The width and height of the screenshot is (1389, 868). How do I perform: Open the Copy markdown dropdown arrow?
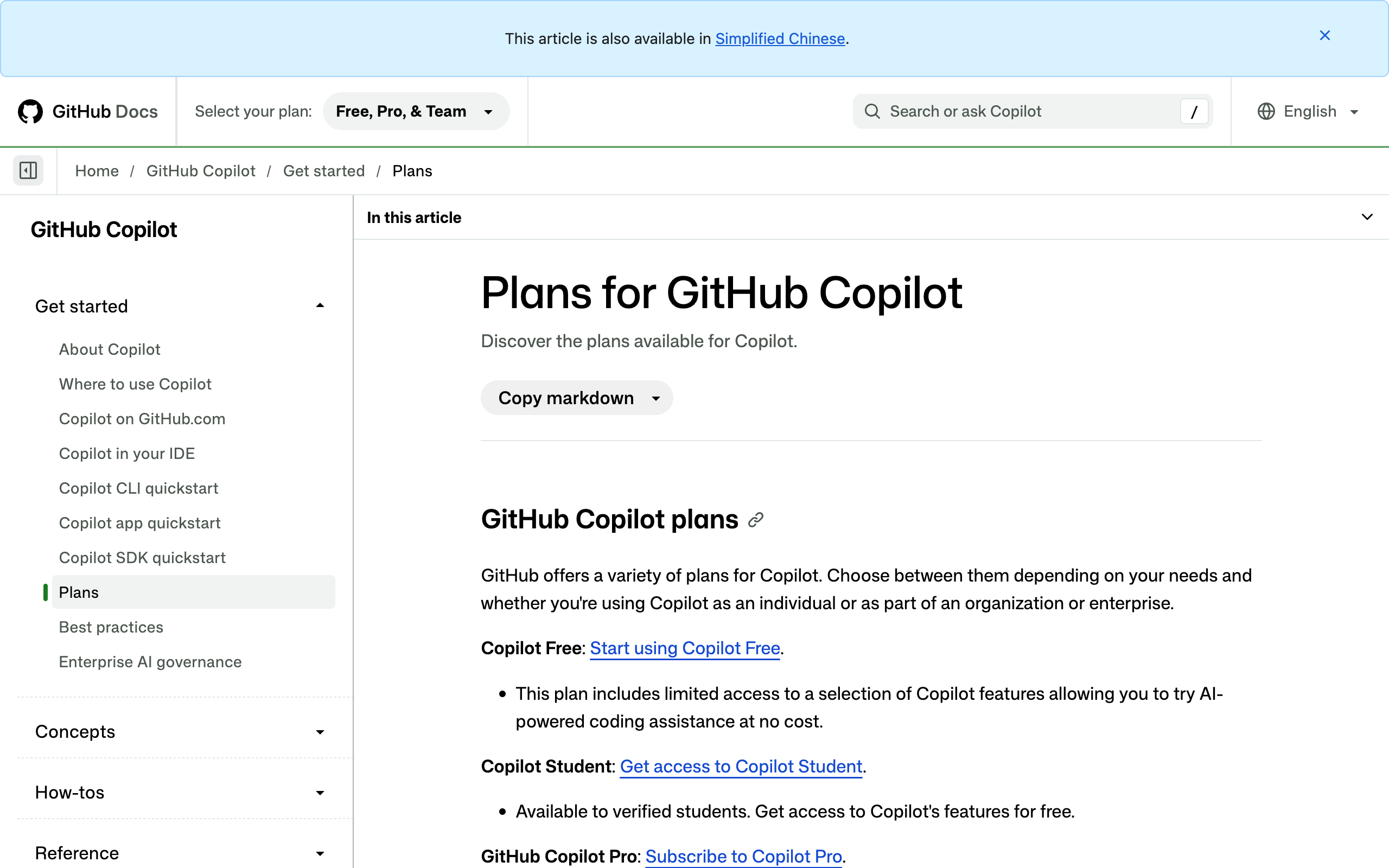[656, 398]
